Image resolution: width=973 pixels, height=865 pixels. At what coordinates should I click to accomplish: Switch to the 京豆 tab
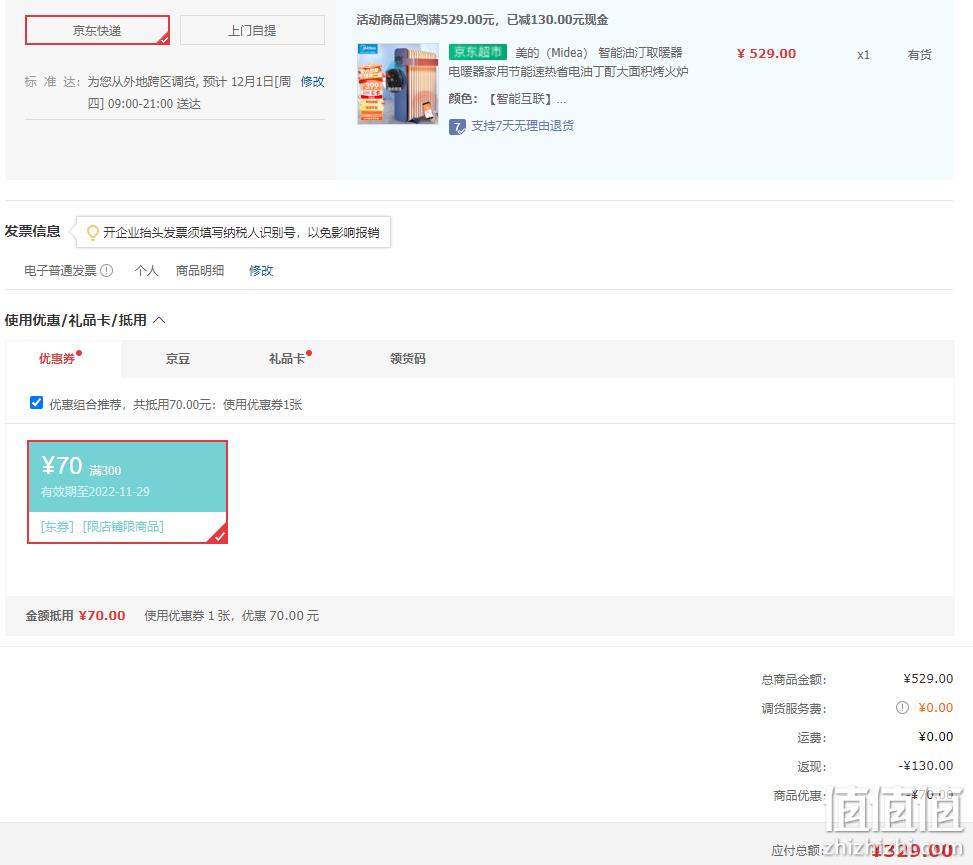click(x=177, y=359)
